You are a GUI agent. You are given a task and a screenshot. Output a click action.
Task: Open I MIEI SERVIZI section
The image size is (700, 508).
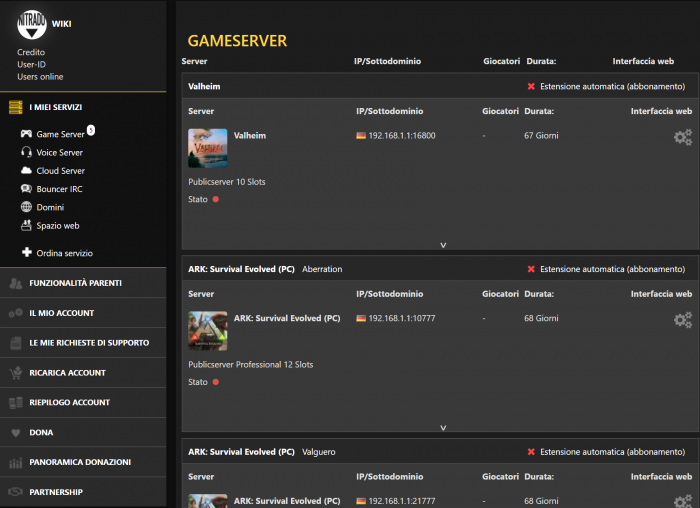56,107
